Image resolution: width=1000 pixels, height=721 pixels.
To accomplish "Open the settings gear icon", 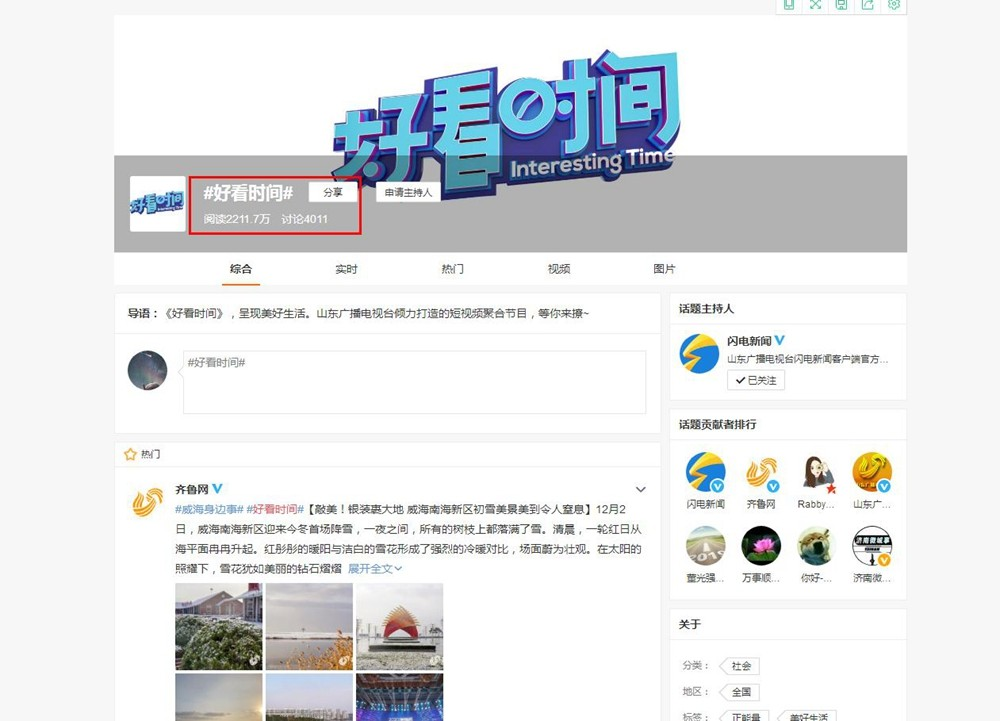I will coord(893,4).
